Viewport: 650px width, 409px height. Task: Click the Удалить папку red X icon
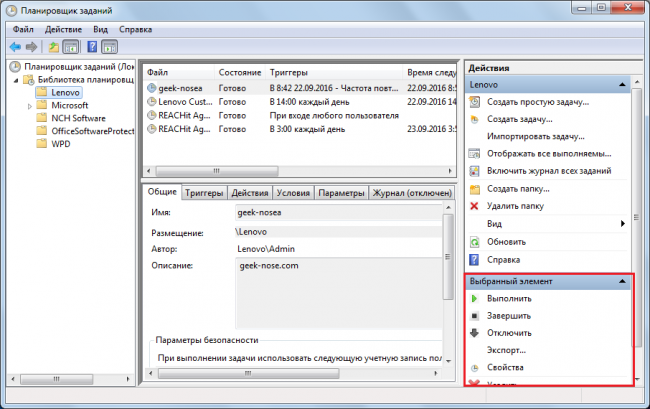coord(475,206)
